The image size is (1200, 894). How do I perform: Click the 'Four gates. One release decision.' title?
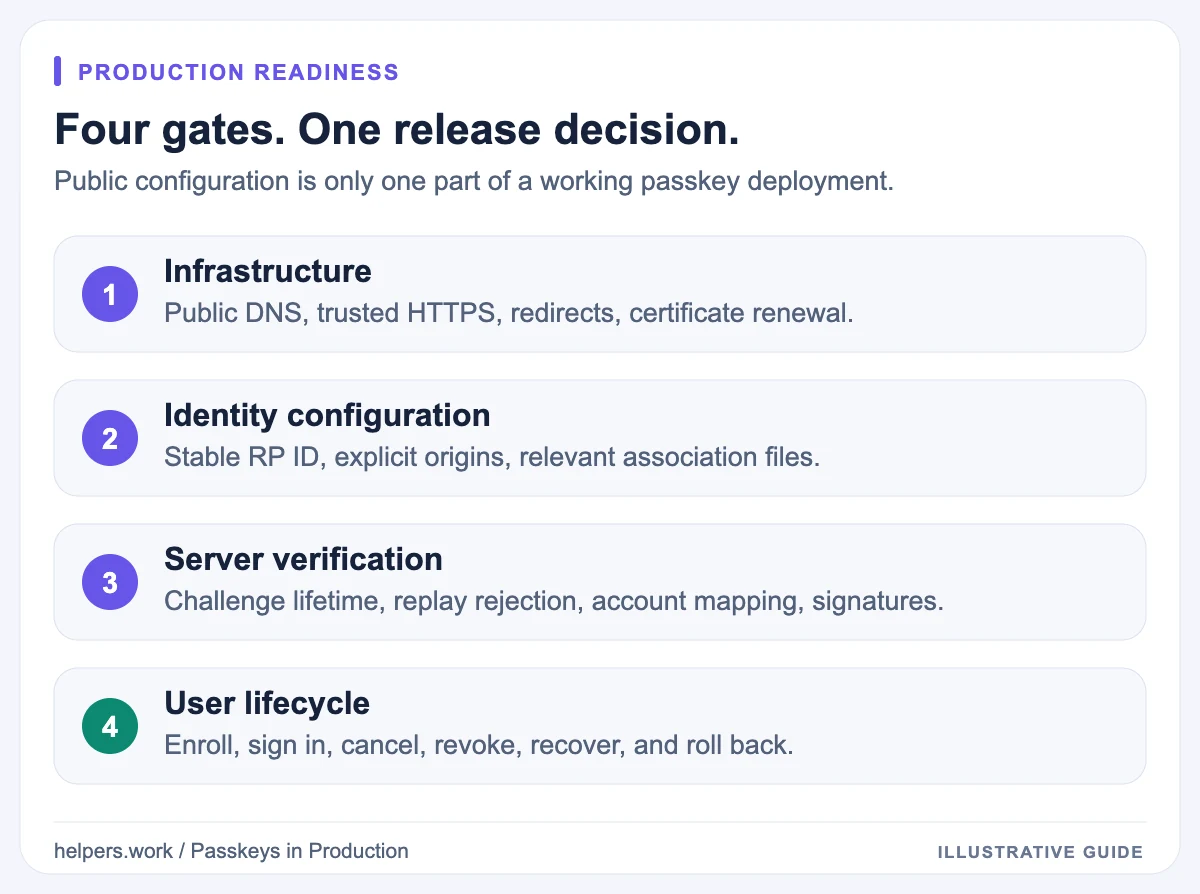[x=397, y=130]
